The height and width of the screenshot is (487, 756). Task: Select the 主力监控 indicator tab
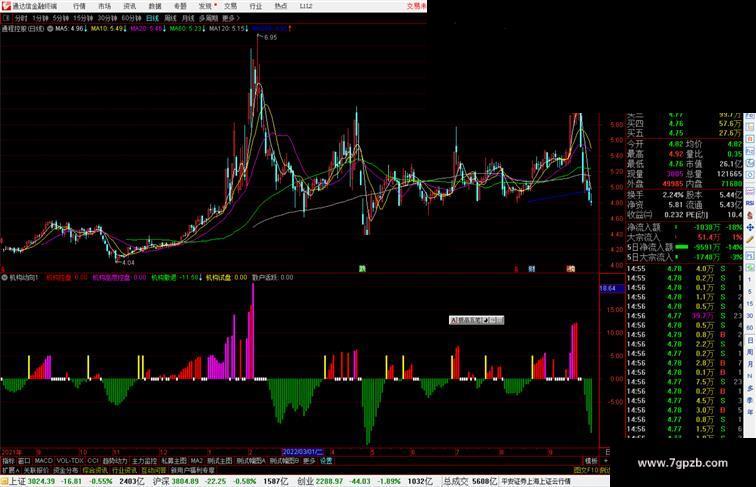pos(145,461)
